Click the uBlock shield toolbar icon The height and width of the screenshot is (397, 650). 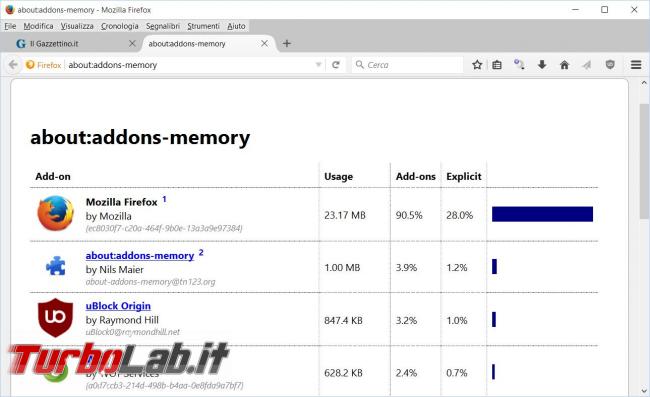(610, 64)
